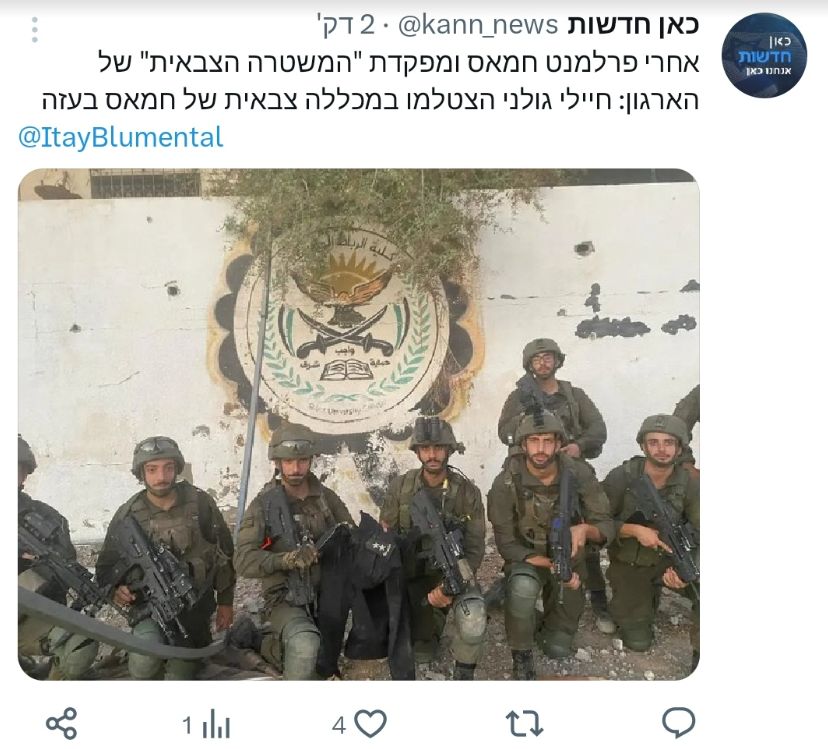Open the Kan News profile avatar
The width and height of the screenshot is (828, 749).
click(x=764, y=55)
